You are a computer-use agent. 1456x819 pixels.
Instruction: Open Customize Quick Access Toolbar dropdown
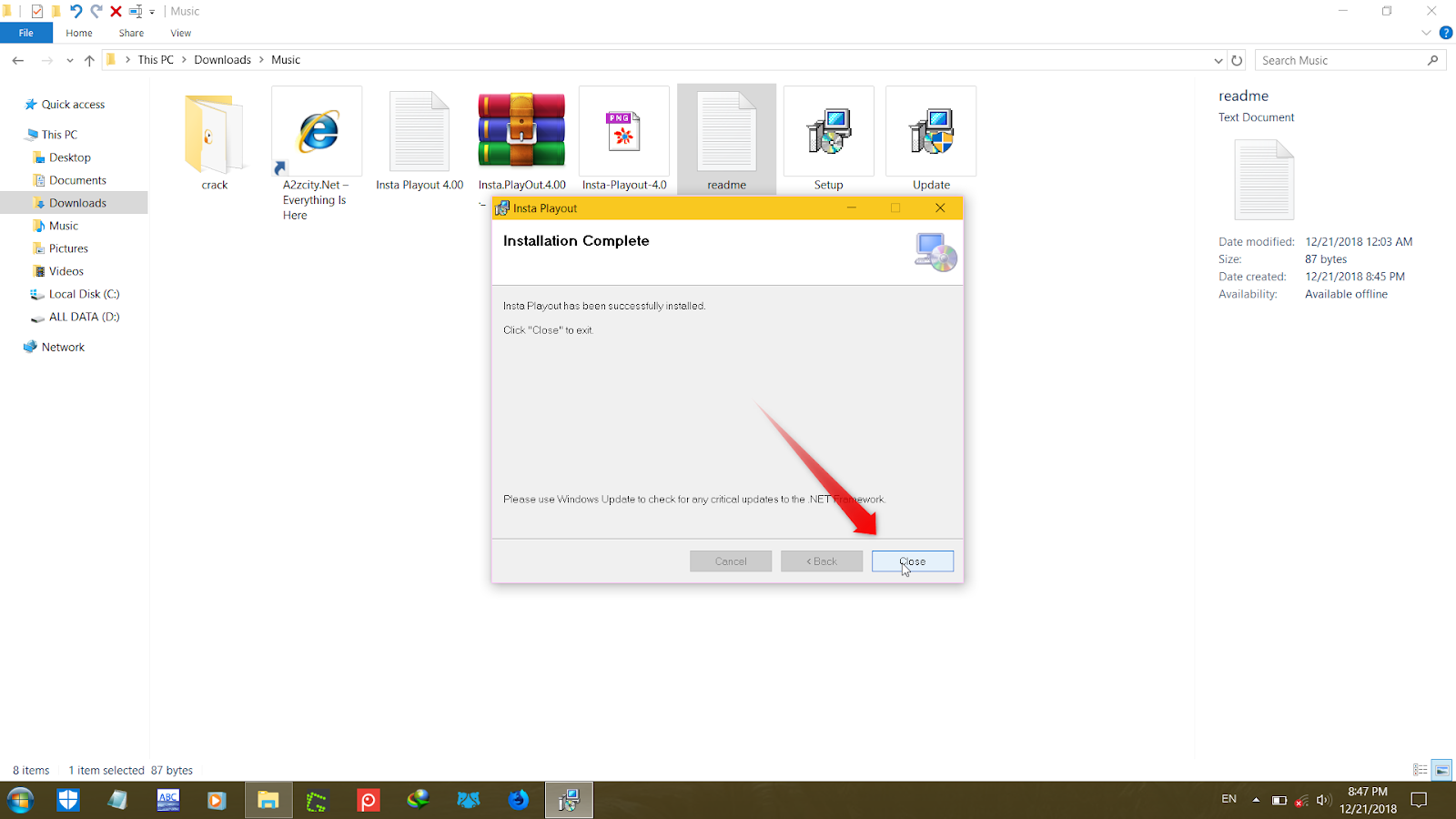point(152,12)
